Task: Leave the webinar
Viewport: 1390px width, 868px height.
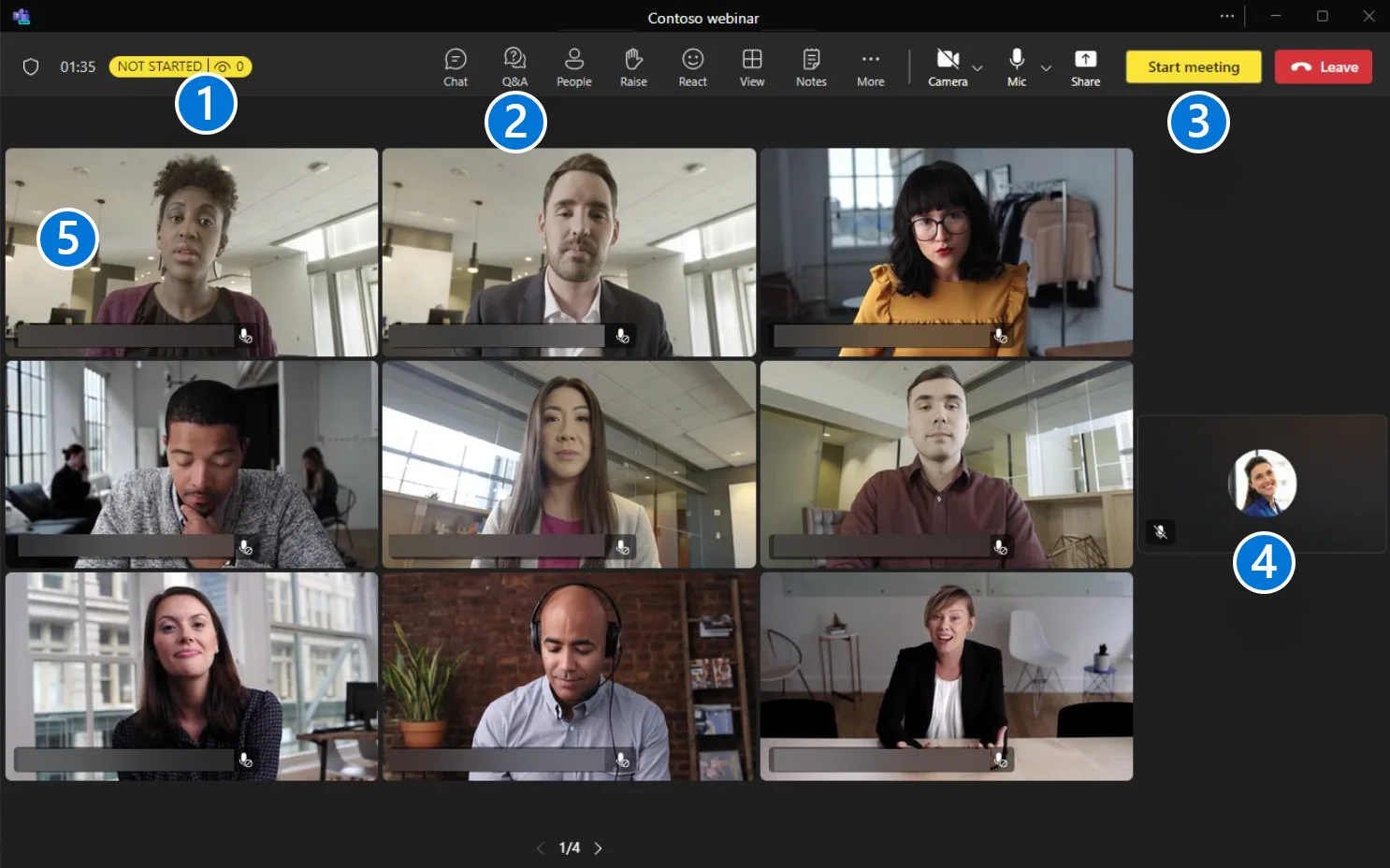Action: [x=1323, y=66]
